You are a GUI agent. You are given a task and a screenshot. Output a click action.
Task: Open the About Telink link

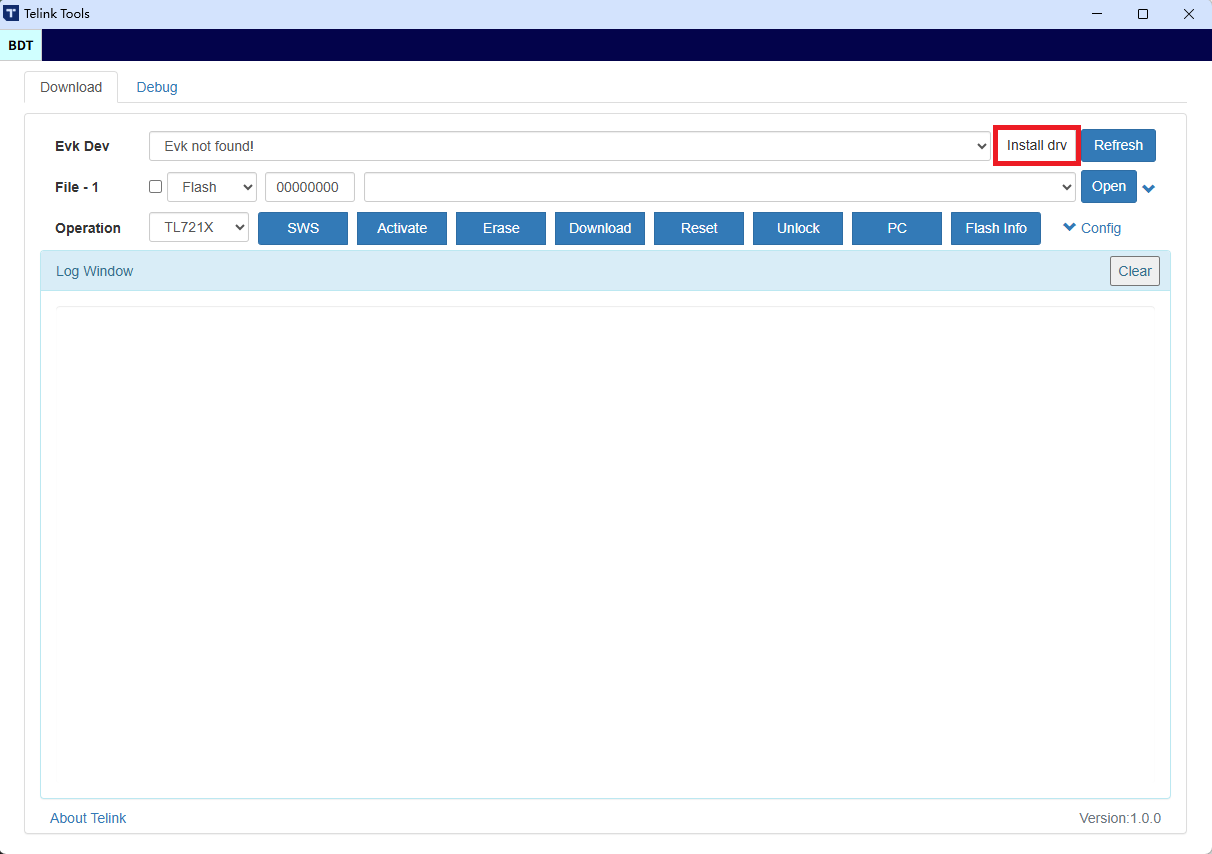[88, 818]
